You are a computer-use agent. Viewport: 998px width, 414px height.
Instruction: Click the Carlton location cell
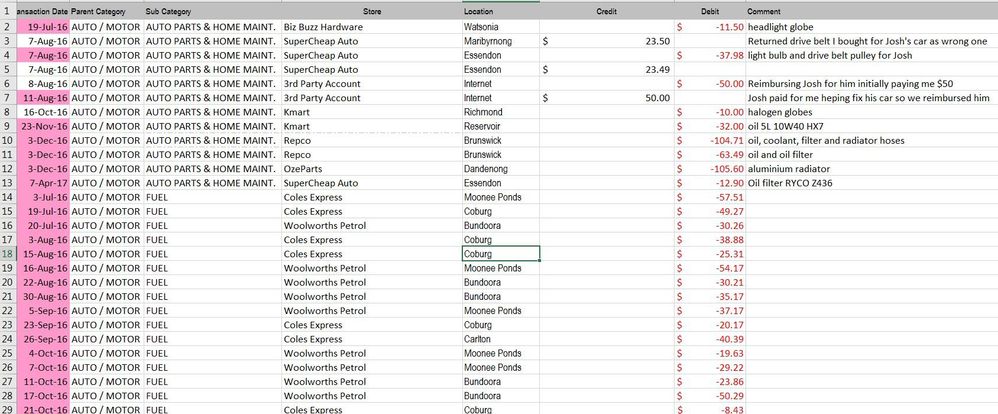pos(501,339)
